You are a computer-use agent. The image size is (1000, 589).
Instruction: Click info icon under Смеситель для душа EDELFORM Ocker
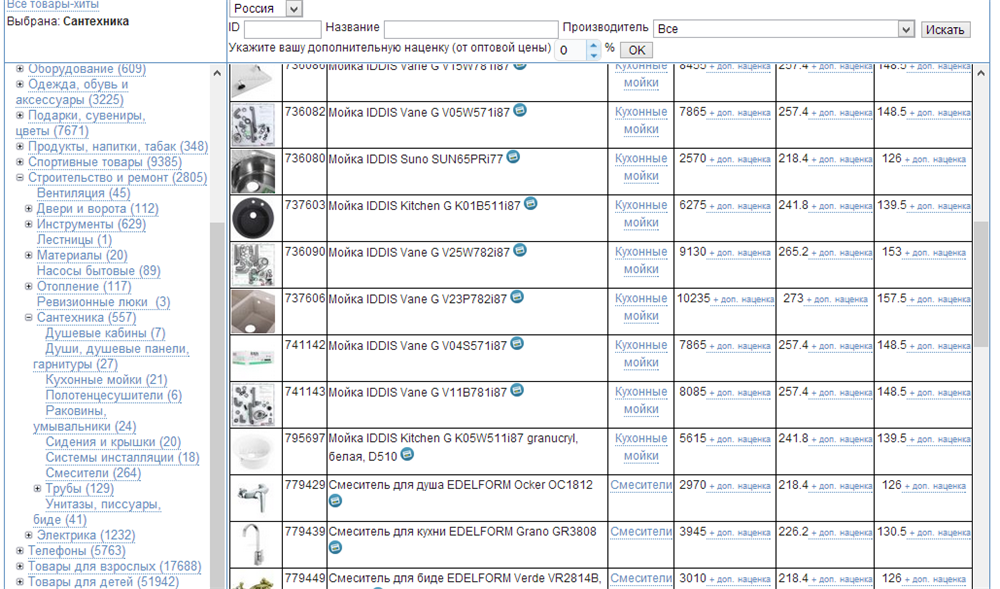coord(335,502)
